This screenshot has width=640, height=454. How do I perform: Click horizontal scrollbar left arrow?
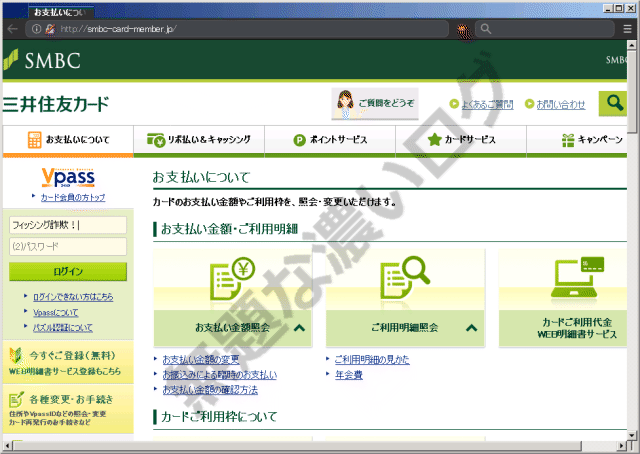(7, 445)
